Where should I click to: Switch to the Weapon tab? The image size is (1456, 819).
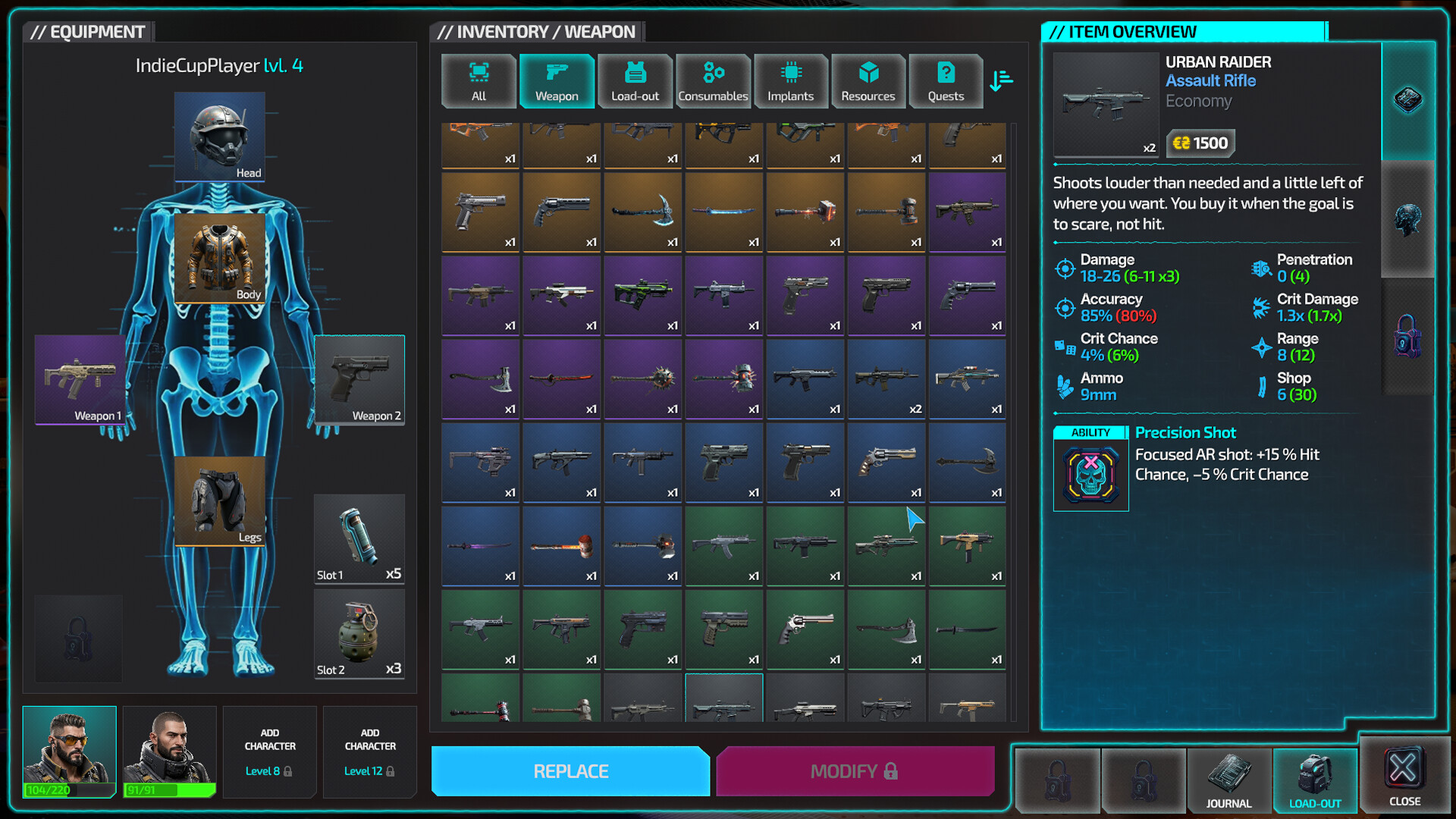(557, 80)
